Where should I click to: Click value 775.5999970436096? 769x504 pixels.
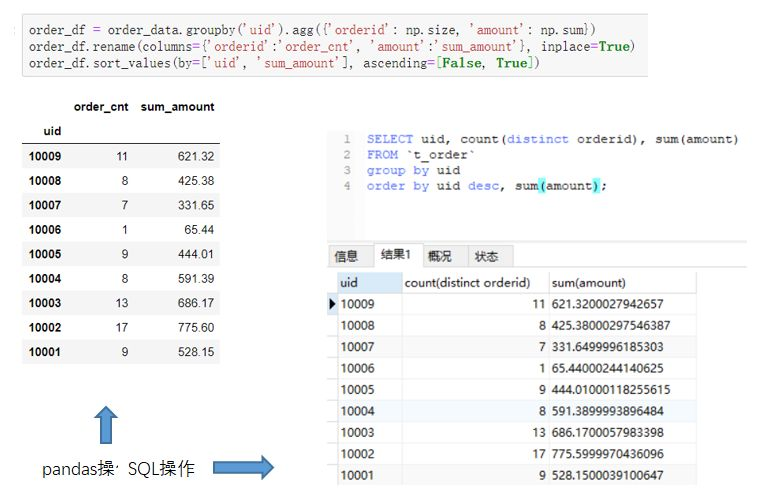[607, 454]
